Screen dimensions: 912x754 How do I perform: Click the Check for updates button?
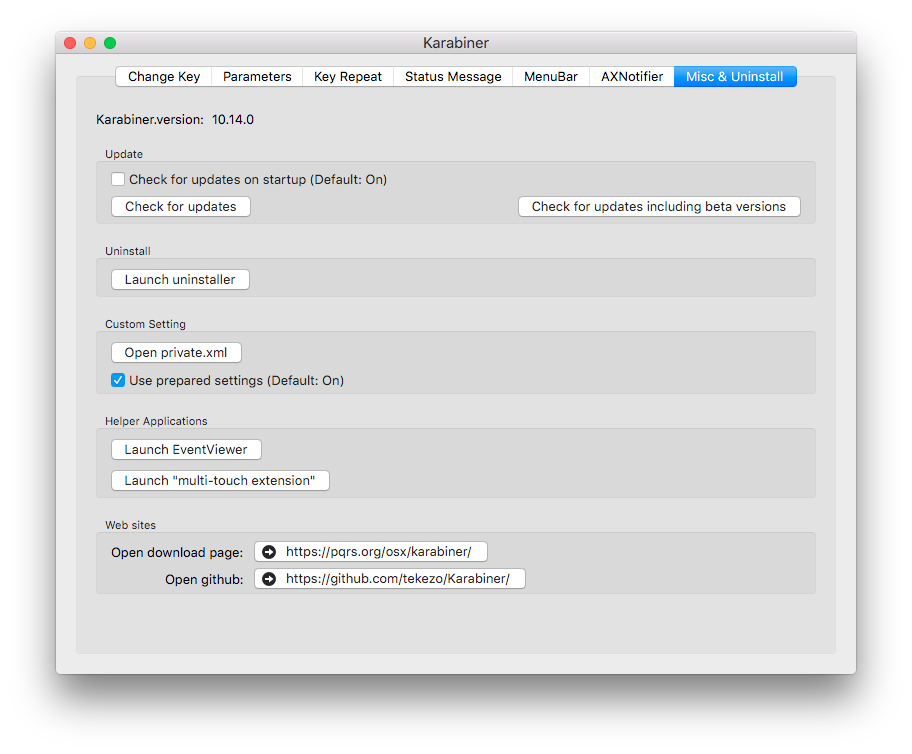[181, 207]
